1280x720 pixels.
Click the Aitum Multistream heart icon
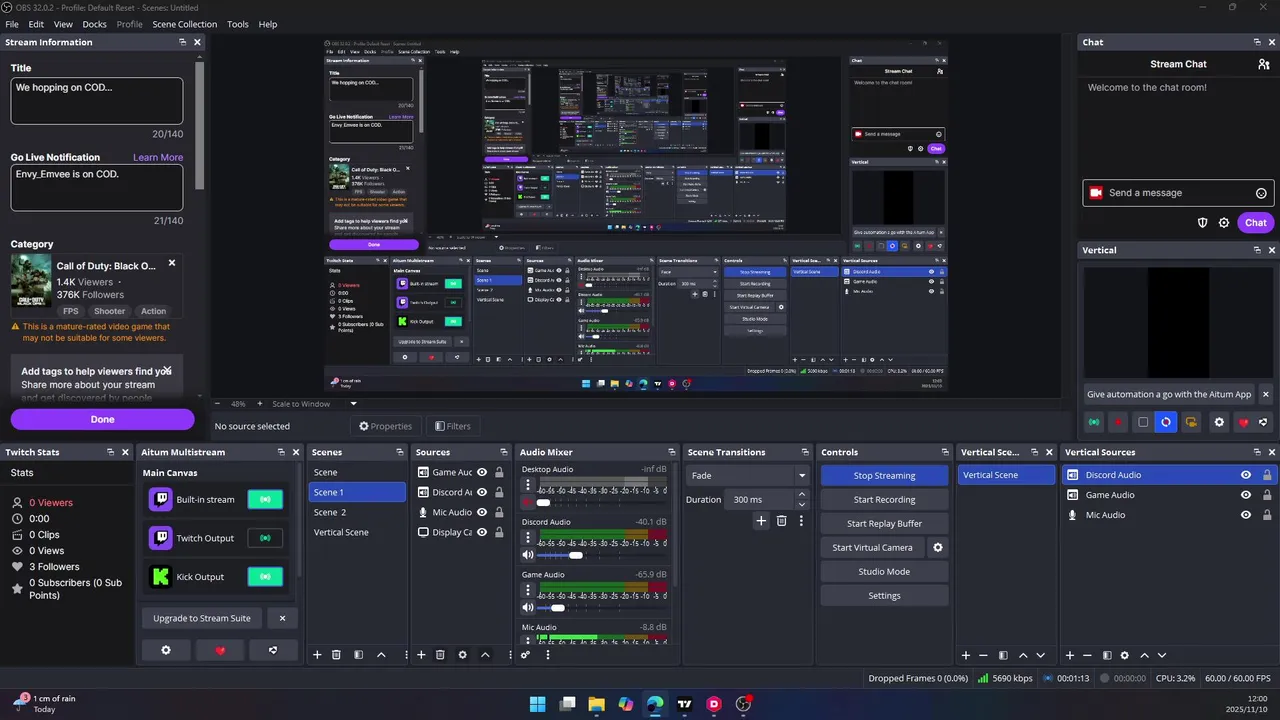tap(220, 650)
